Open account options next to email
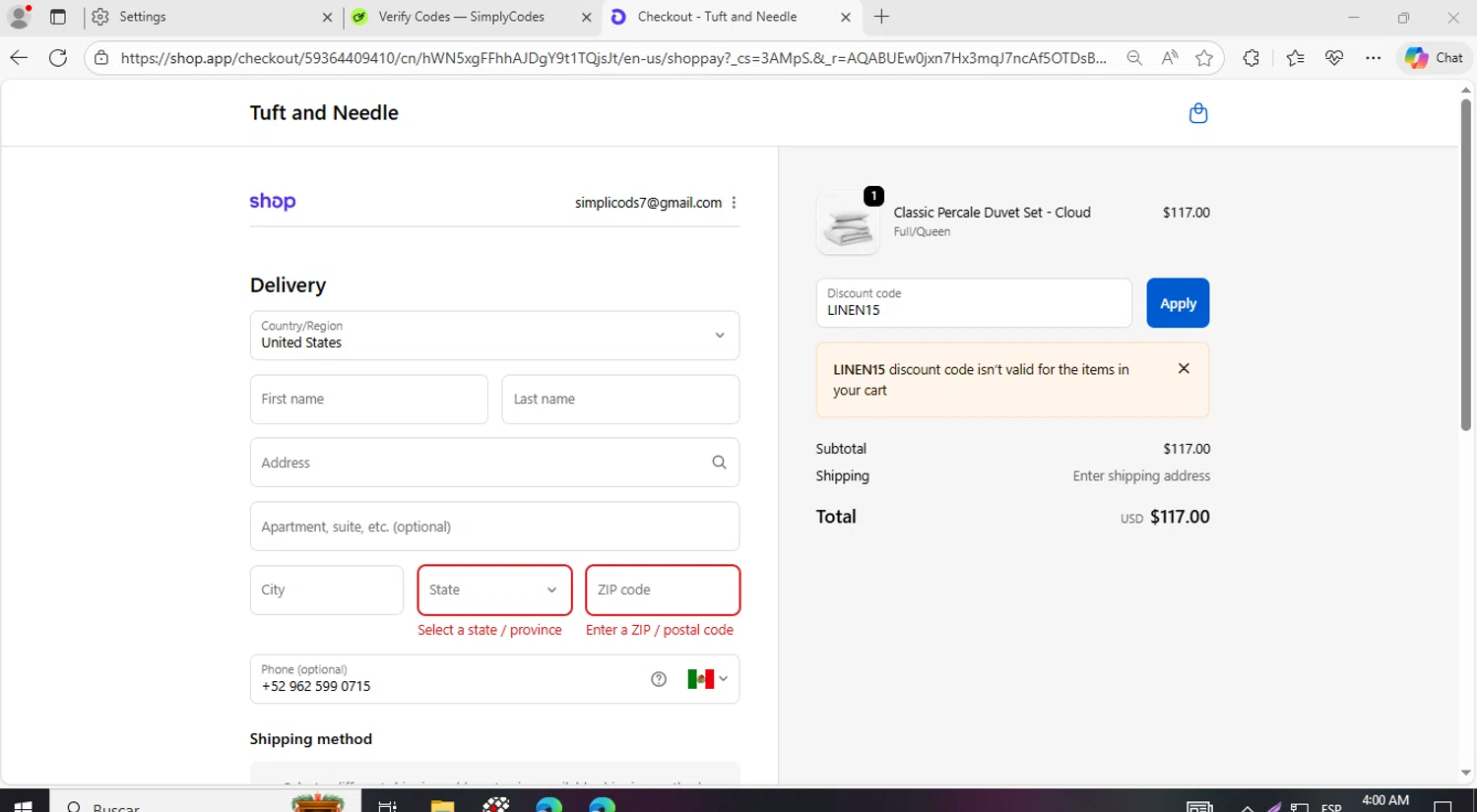The image size is (1477, 812). tap(734, 203)
